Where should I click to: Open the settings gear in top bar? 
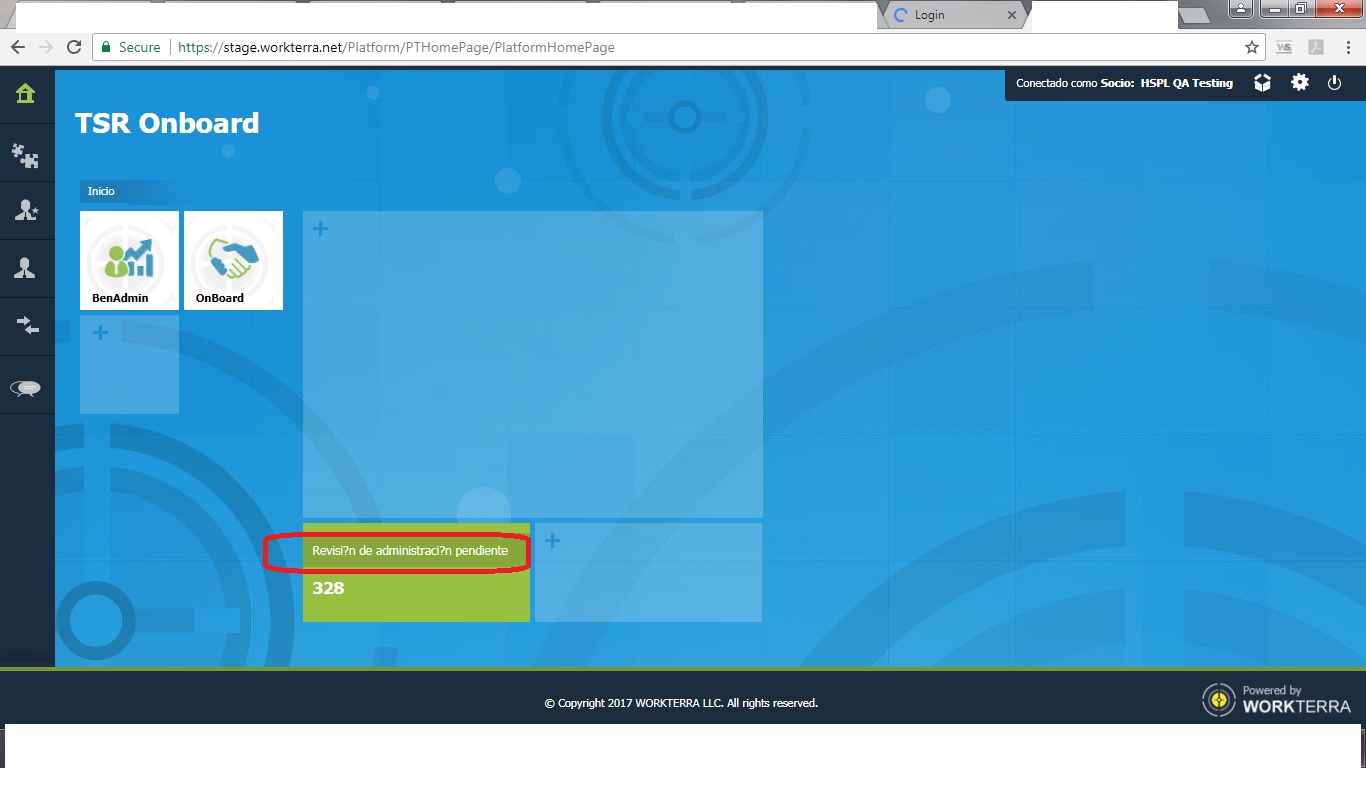point(1299,83)
